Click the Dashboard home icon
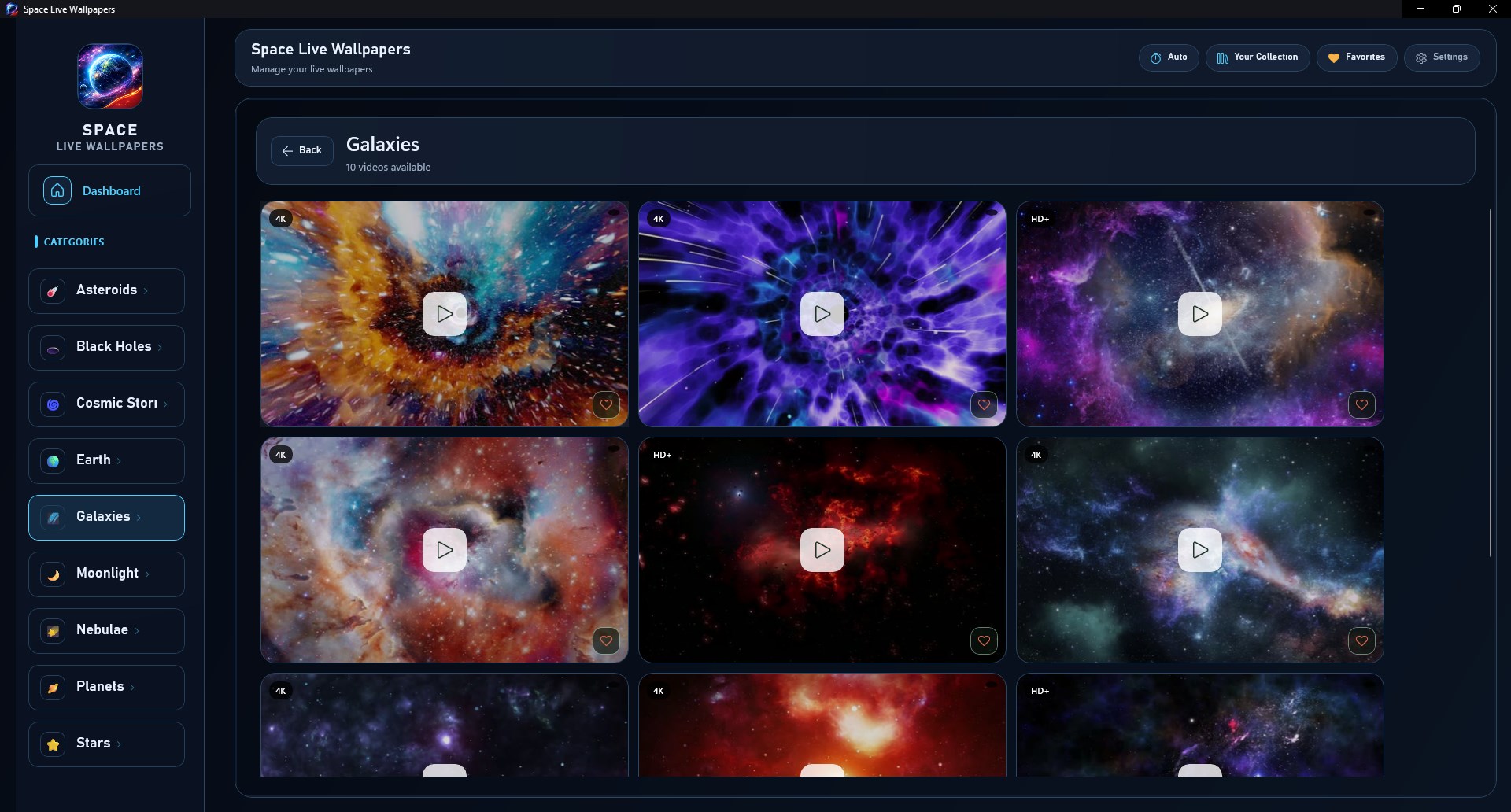This screenshot has width=1511, height=812. point(57,190)
